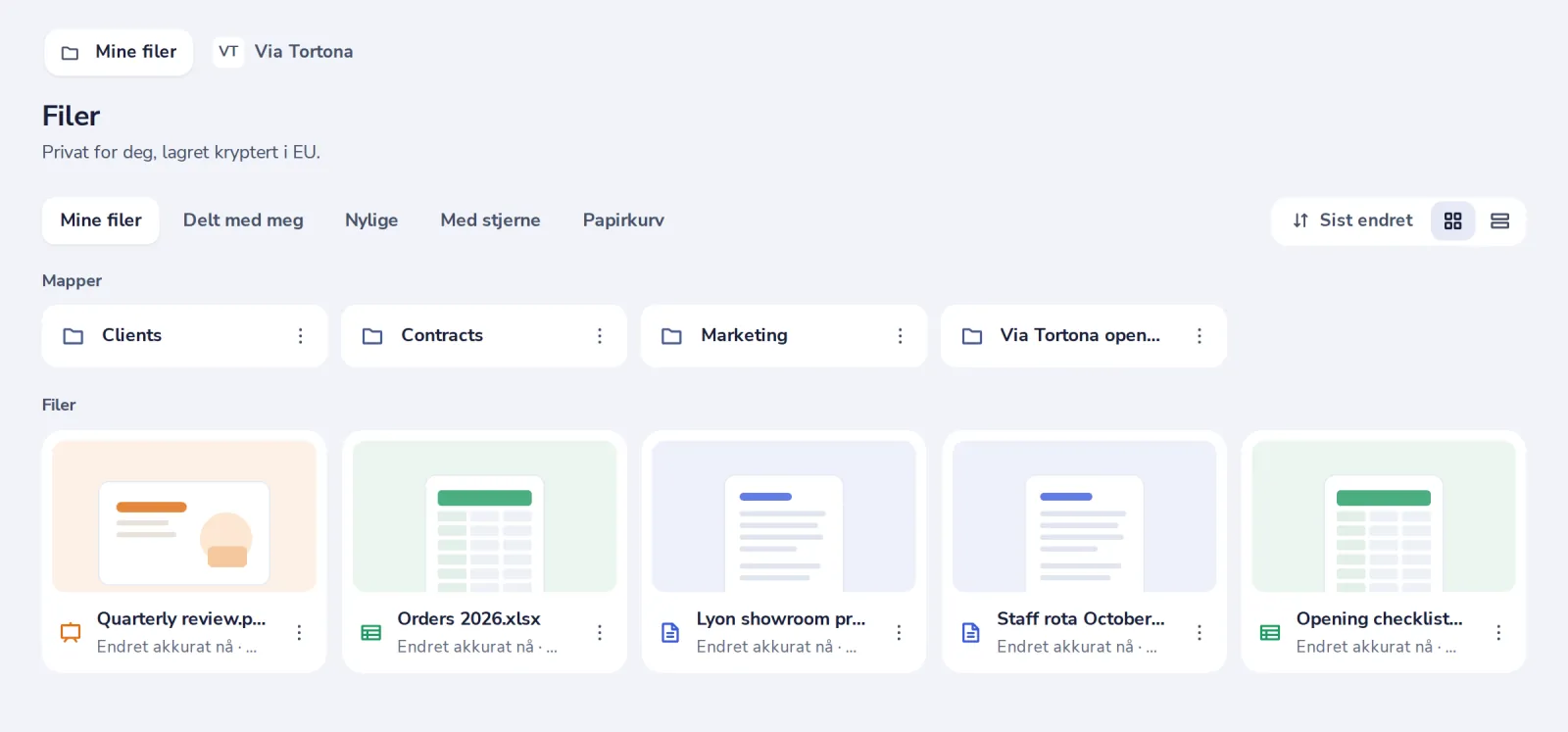The width and height of the screenshot is (1568, 732).
Task: Open more options for Contracts folder
Action: pos(600,336)
